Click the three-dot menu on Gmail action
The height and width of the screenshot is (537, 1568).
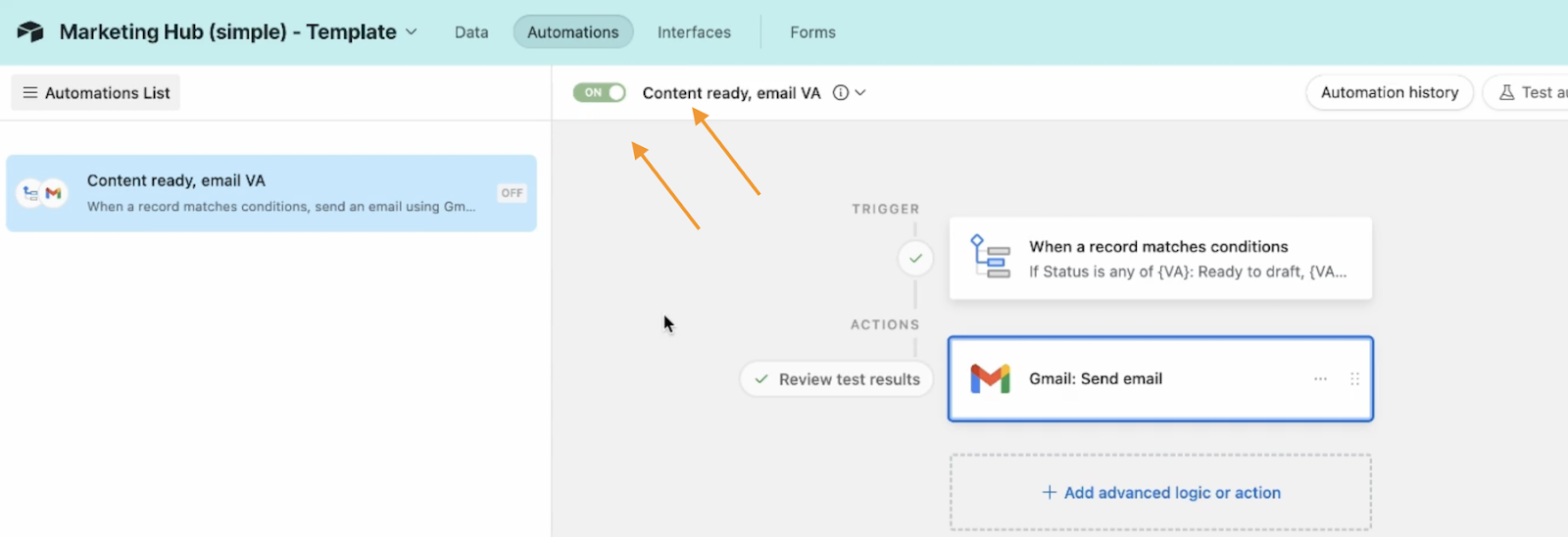point(1320,379)
